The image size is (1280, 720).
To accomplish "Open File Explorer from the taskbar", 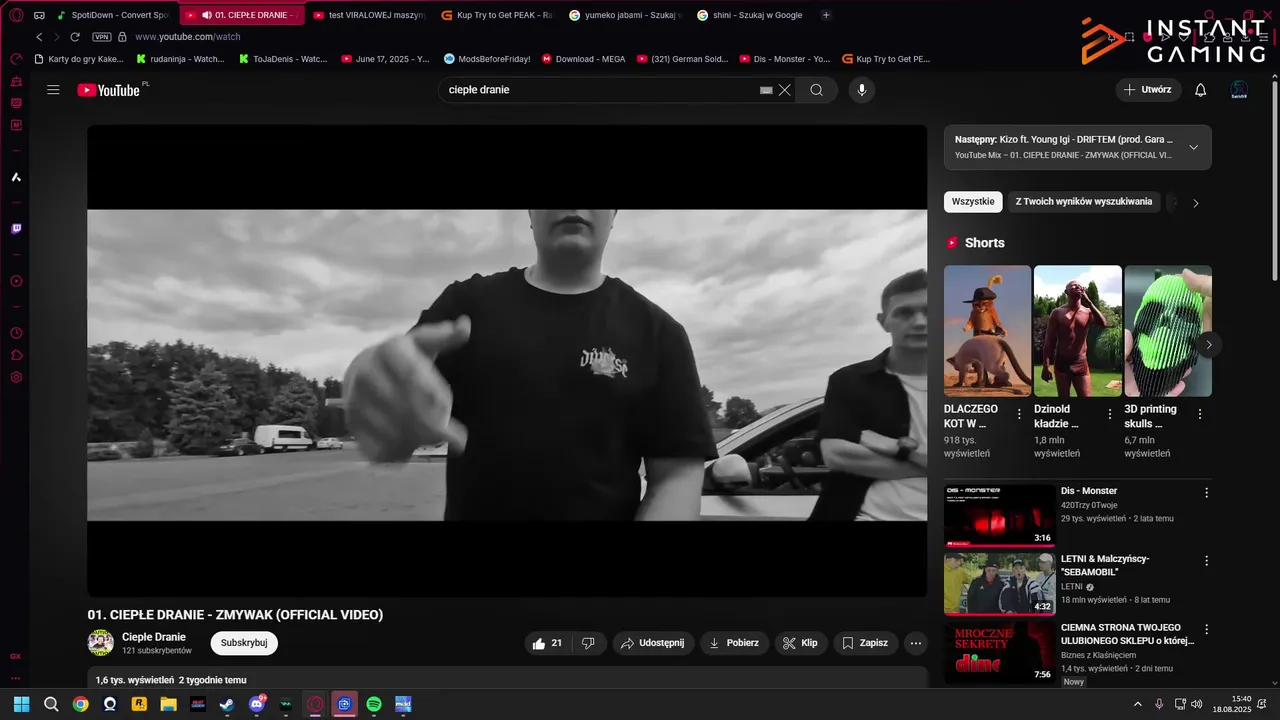I will (168, 704).
